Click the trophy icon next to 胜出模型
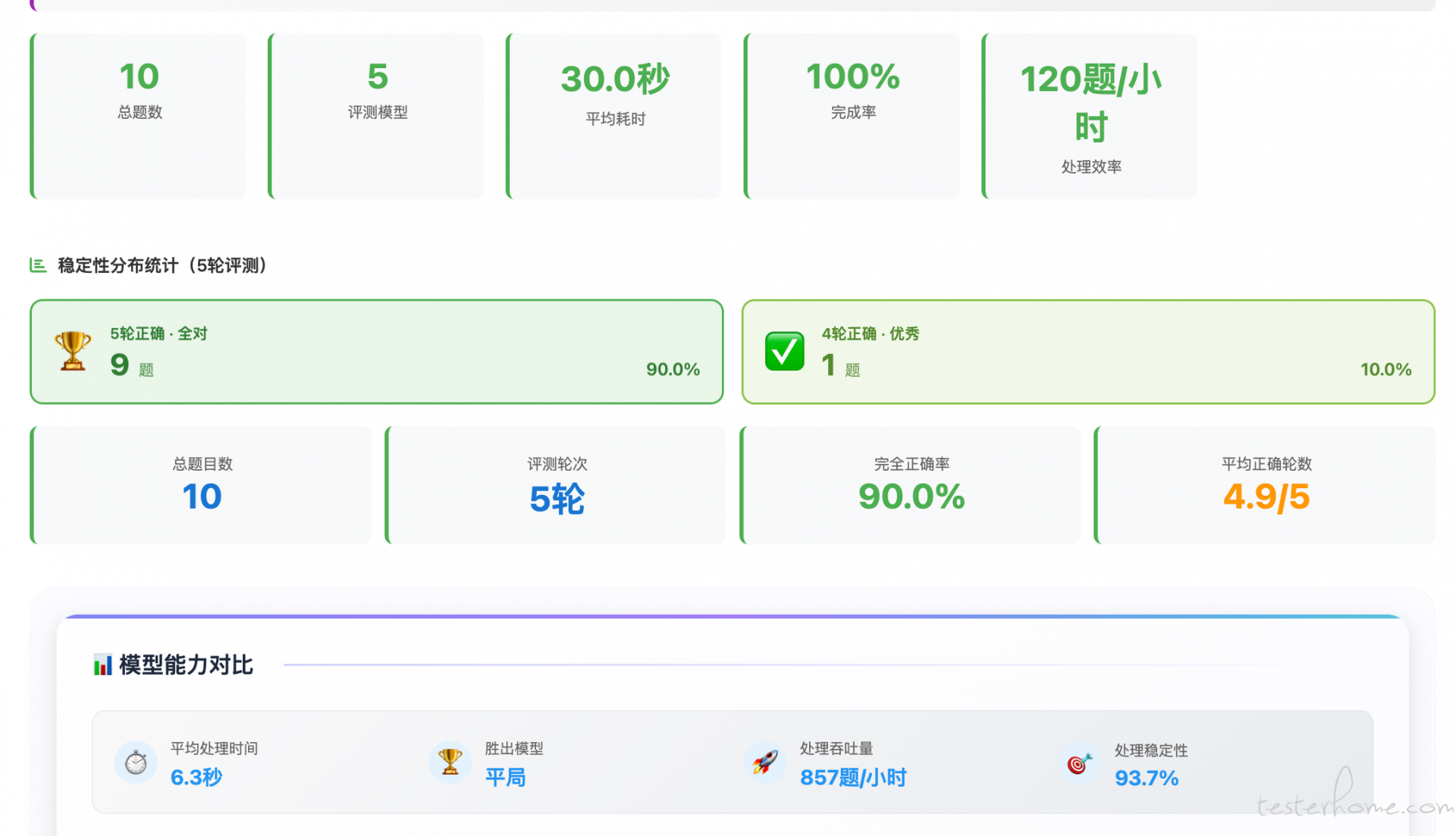Viewport: 1456px width, 836px height. tap(450, 762)
